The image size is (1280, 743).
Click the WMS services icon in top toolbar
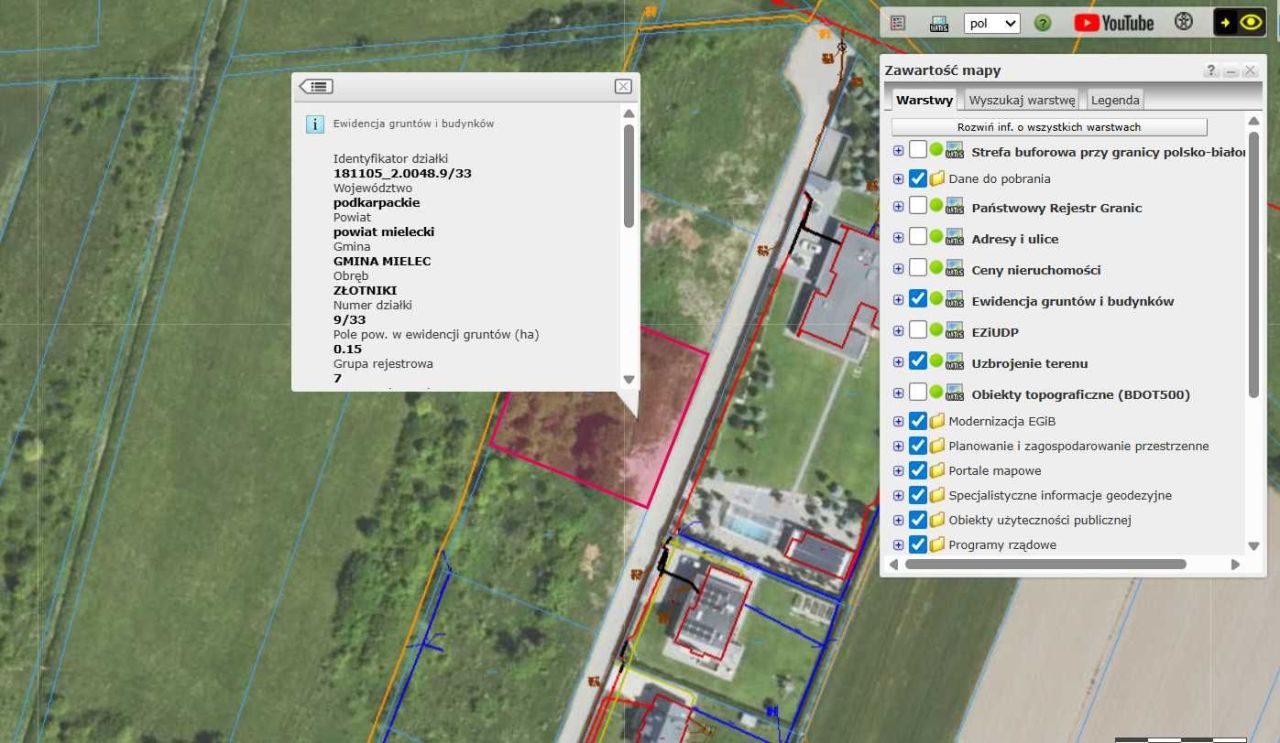point(939,23)
